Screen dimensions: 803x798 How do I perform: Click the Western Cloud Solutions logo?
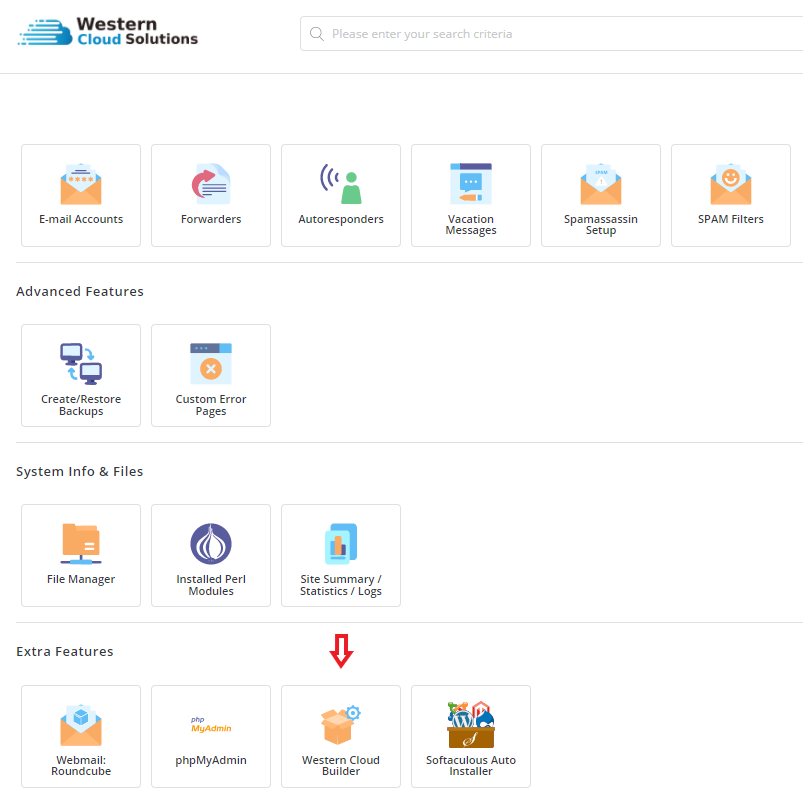click(108, 31)
